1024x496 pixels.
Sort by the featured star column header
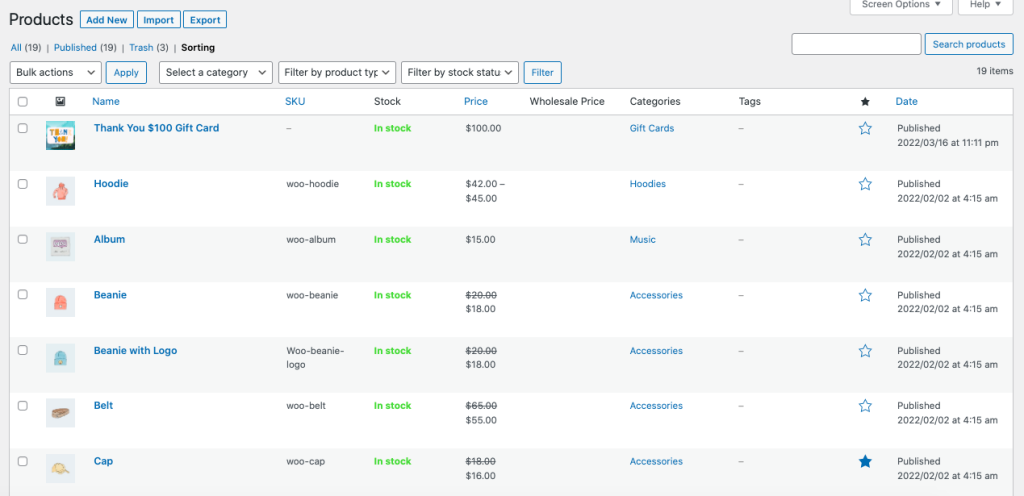tap(865, 102)
